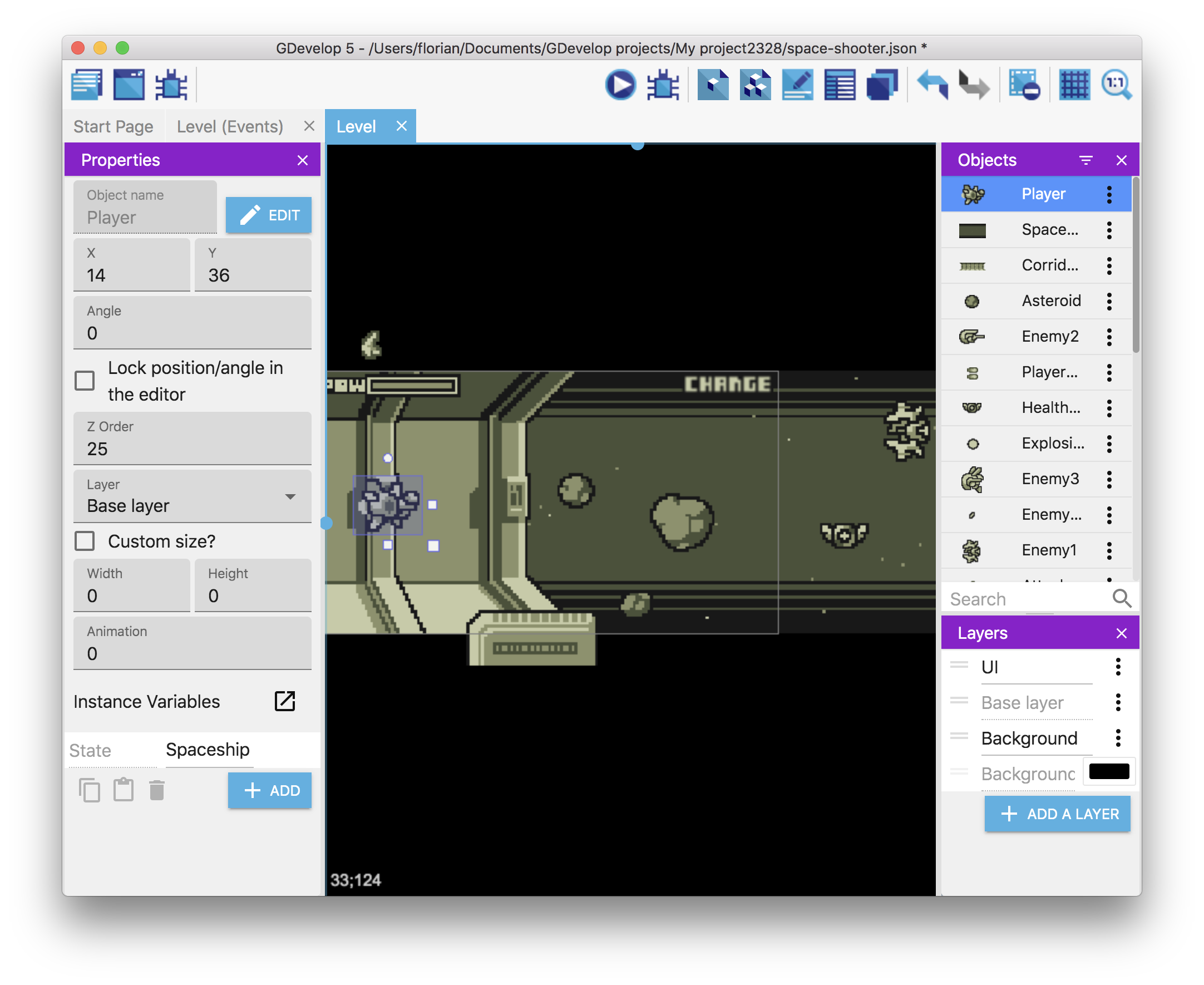The width and height of the screenshot is (1204, 985).
Task: Open Layer dropdown for Player object
Action: [290, 498]
